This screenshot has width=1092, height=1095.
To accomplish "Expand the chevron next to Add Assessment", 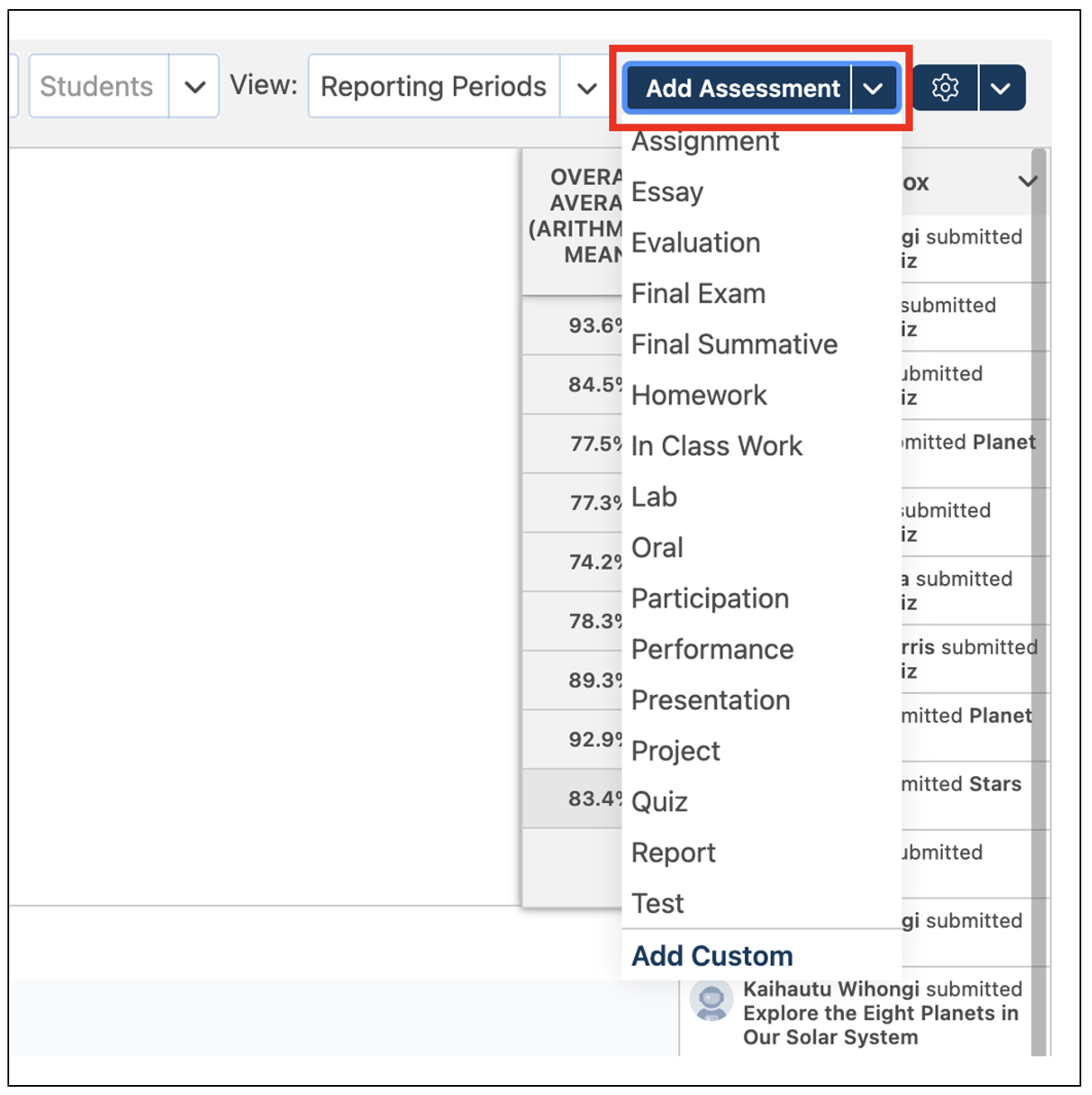I will pyautogui.click(x=873, y=88).
